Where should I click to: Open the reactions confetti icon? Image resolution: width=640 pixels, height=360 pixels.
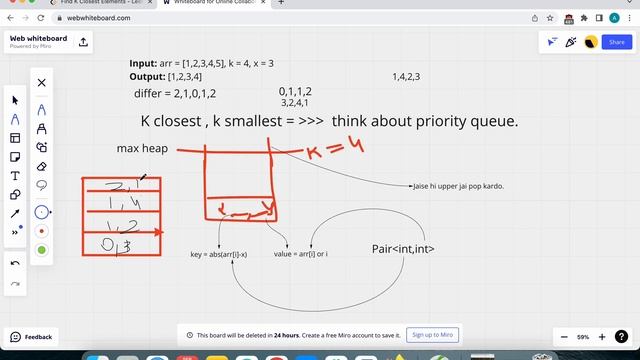click(x=571, y=42)
